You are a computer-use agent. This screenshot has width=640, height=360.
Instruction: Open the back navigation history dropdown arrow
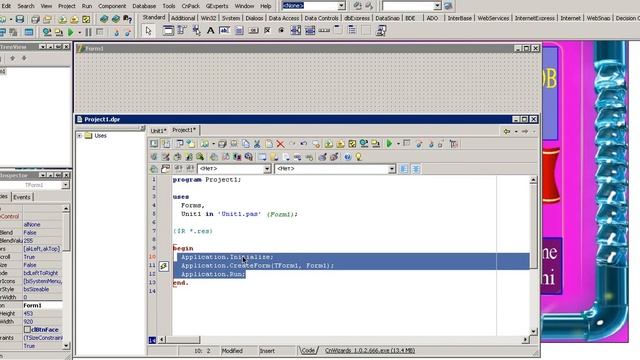point(516,131)
